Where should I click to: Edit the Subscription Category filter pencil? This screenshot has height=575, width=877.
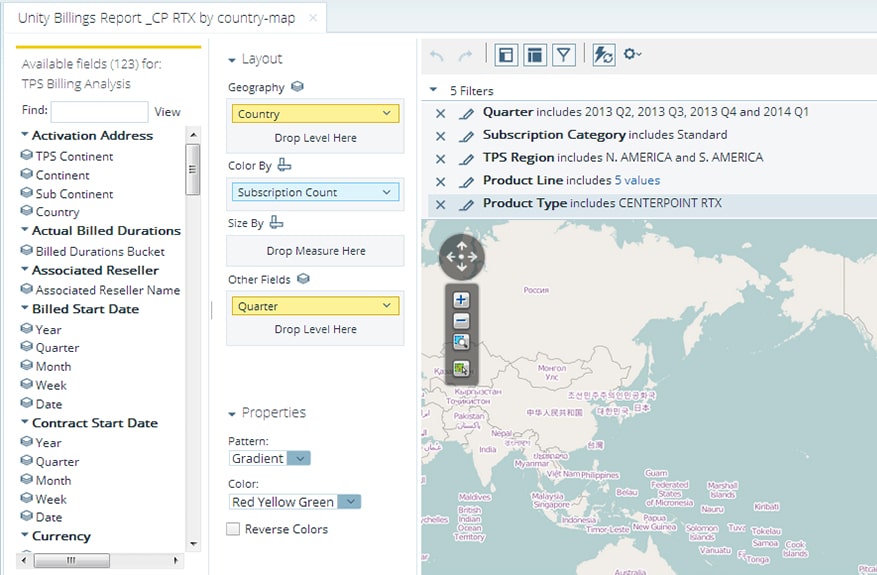[x=466, y=136]
